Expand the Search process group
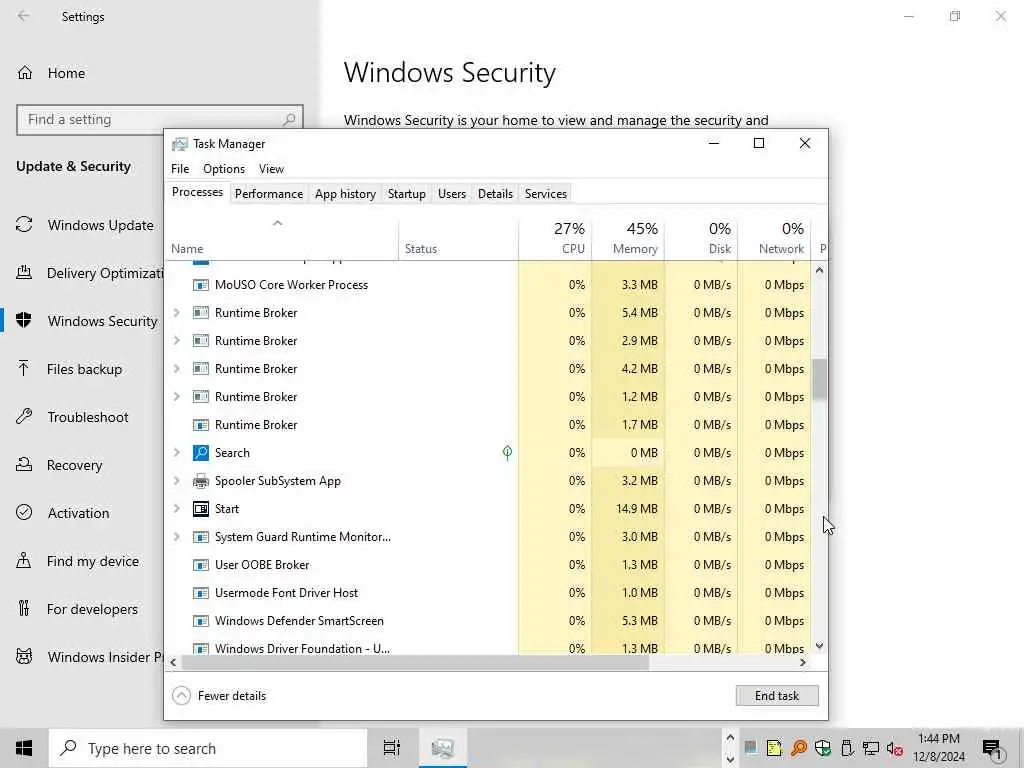The image size is (1024, 768). (x=176, y=453)
